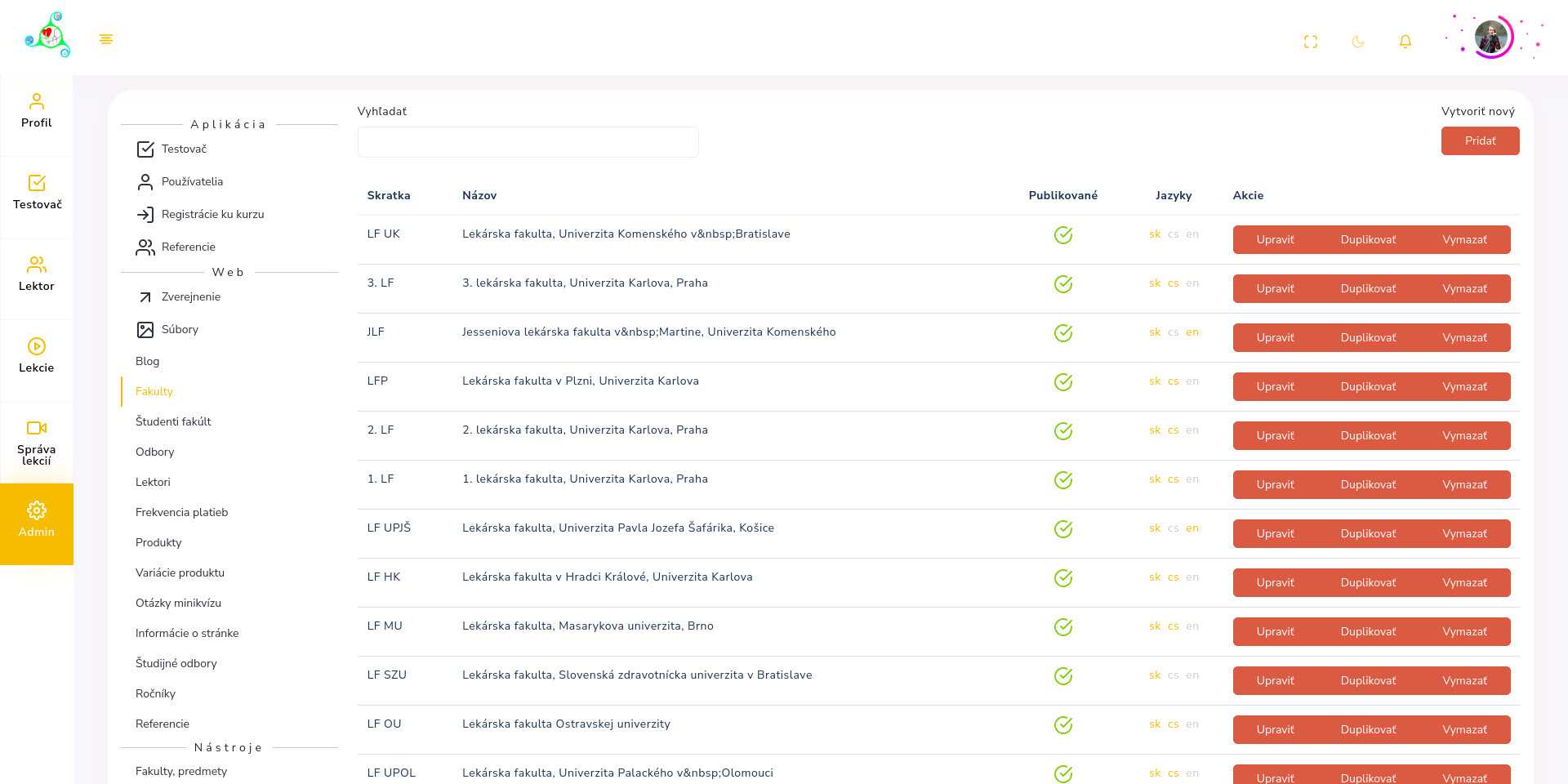Click Duplikovať for the LF OU row
This screenshot has width=1568, height=784.
pyautogui.click(x=1368, y=729)
